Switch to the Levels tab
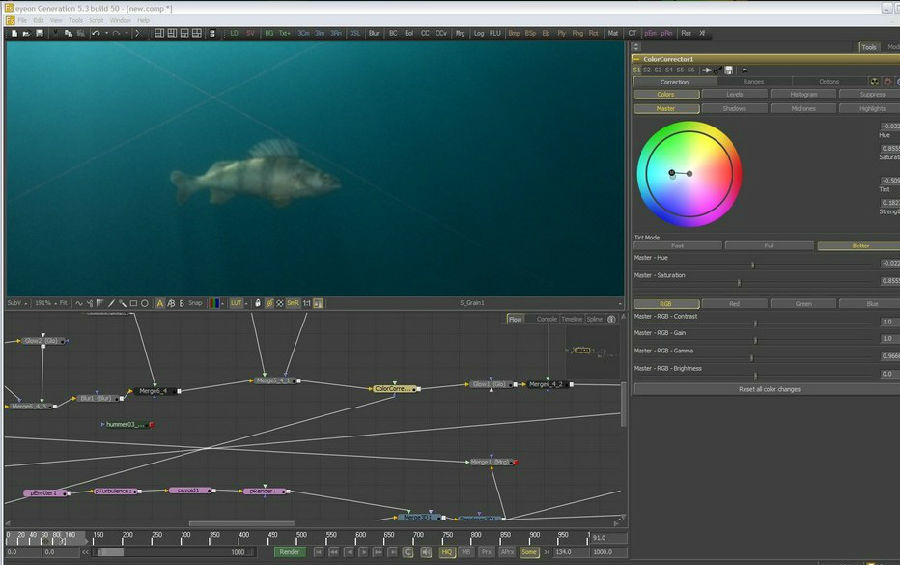The height and width of the screenshot is (565, 900). tap(734, 95)
